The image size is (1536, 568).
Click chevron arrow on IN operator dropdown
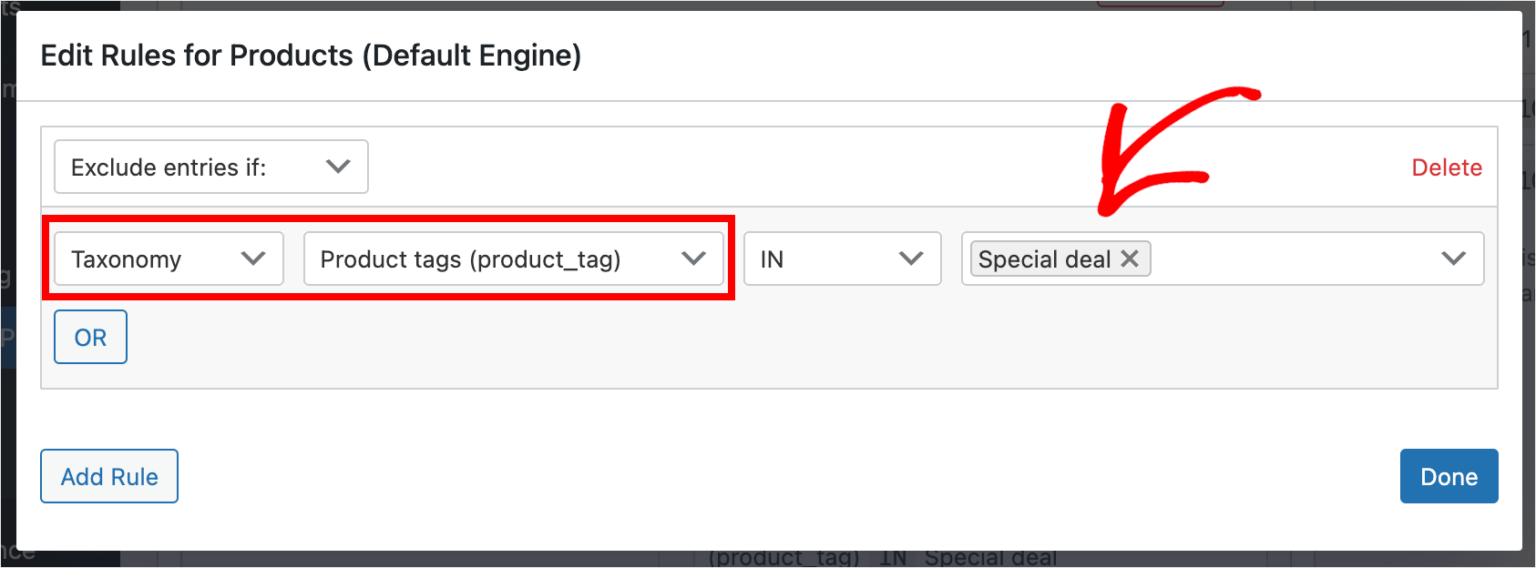(x=910, y=259)
